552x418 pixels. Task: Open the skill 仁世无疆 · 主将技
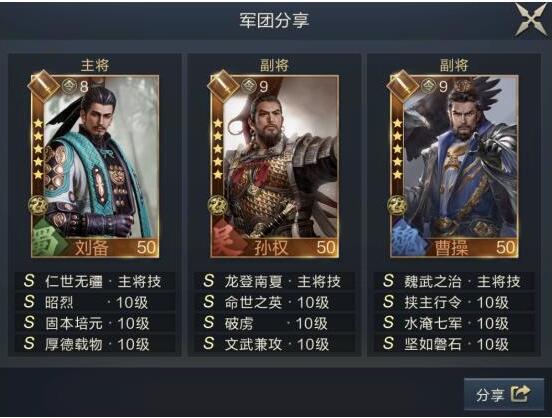pos(95,281)
